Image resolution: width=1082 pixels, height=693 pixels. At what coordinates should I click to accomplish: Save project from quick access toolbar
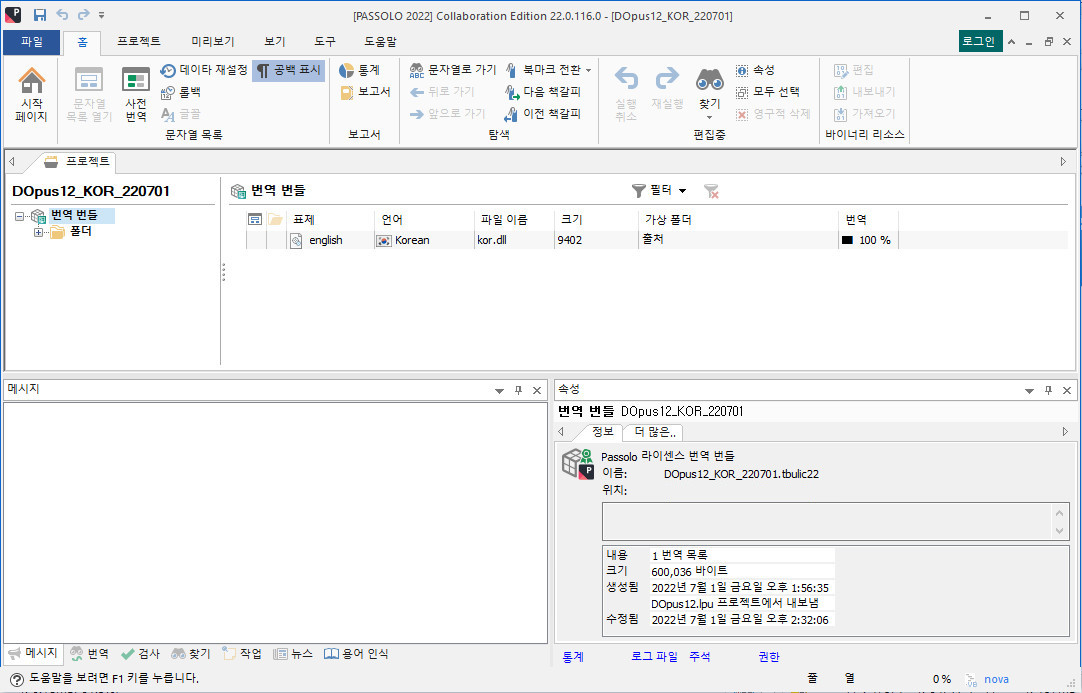40,15
